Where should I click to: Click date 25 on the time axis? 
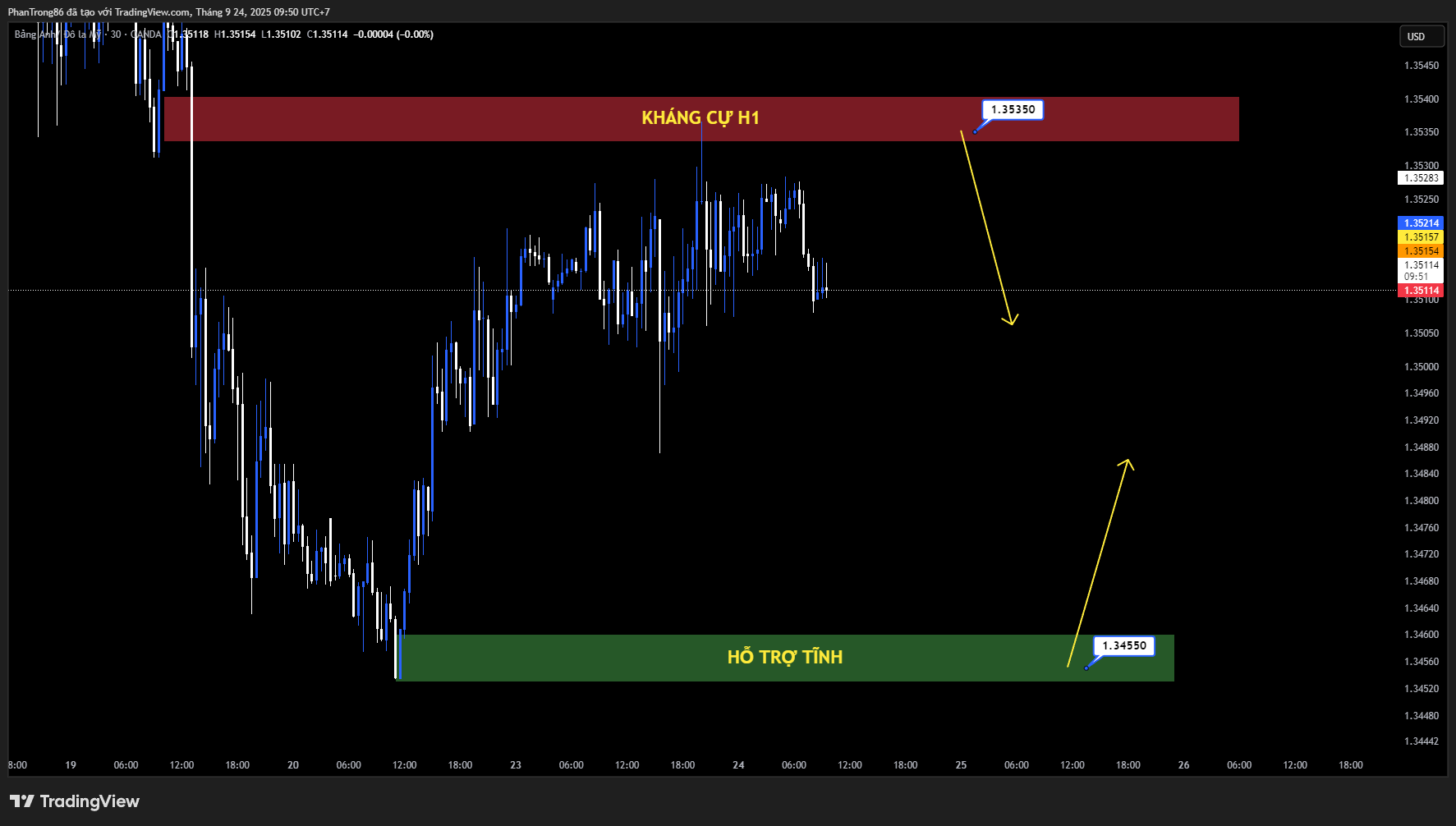[961, 765]
